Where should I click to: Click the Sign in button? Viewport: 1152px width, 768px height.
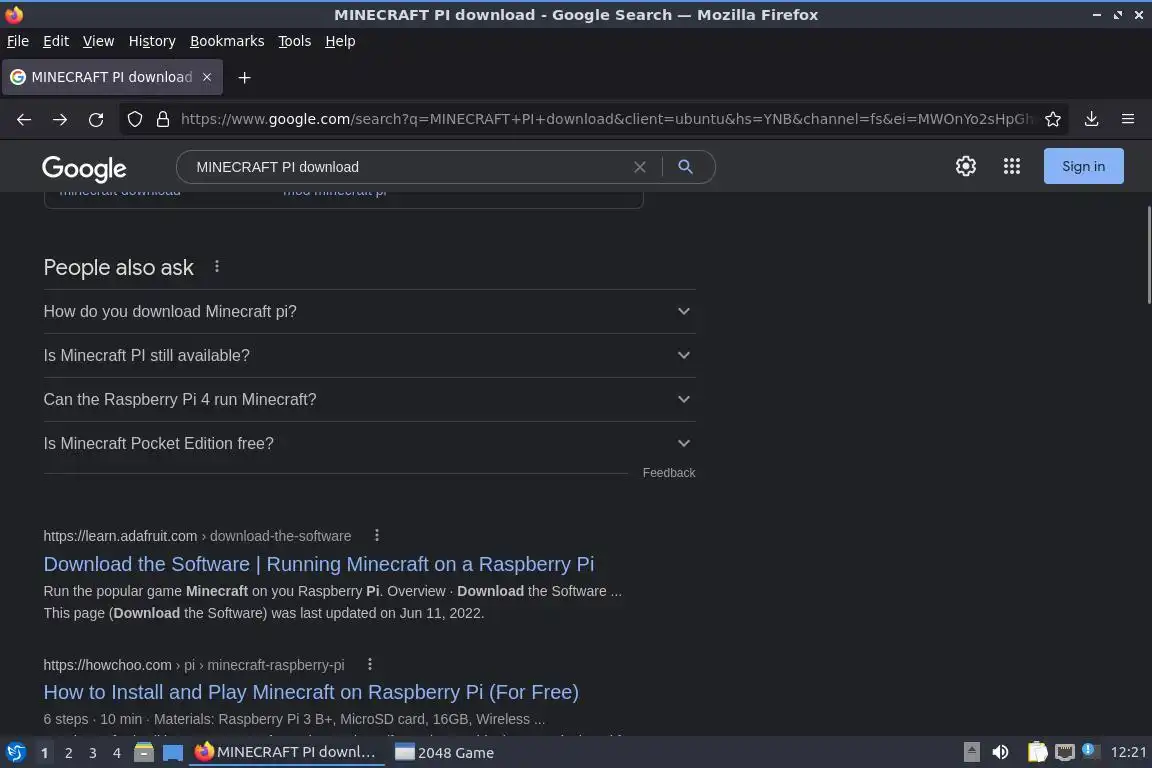[1083, 166]
